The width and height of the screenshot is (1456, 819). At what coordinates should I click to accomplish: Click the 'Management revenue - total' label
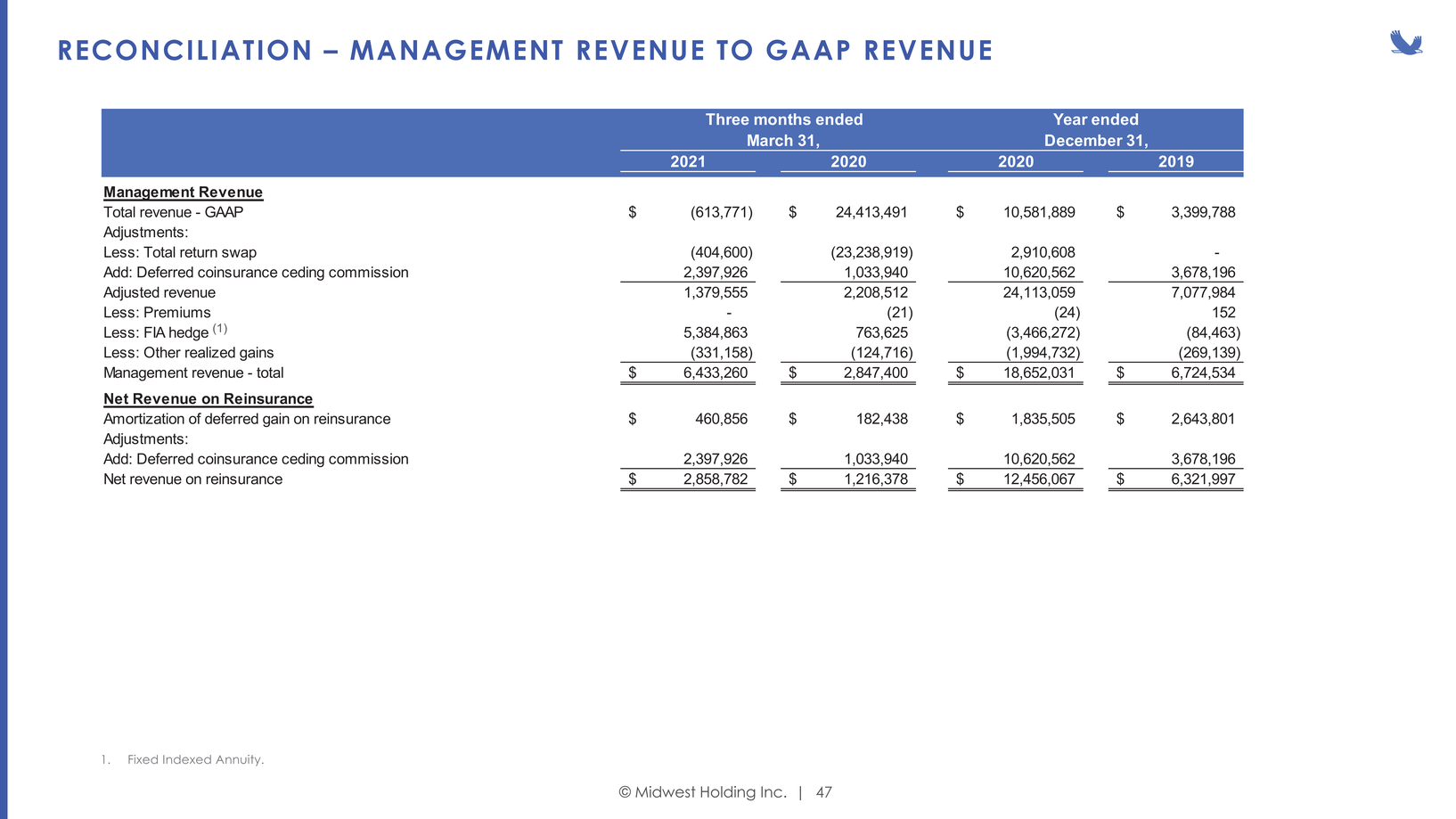[193, 373]
